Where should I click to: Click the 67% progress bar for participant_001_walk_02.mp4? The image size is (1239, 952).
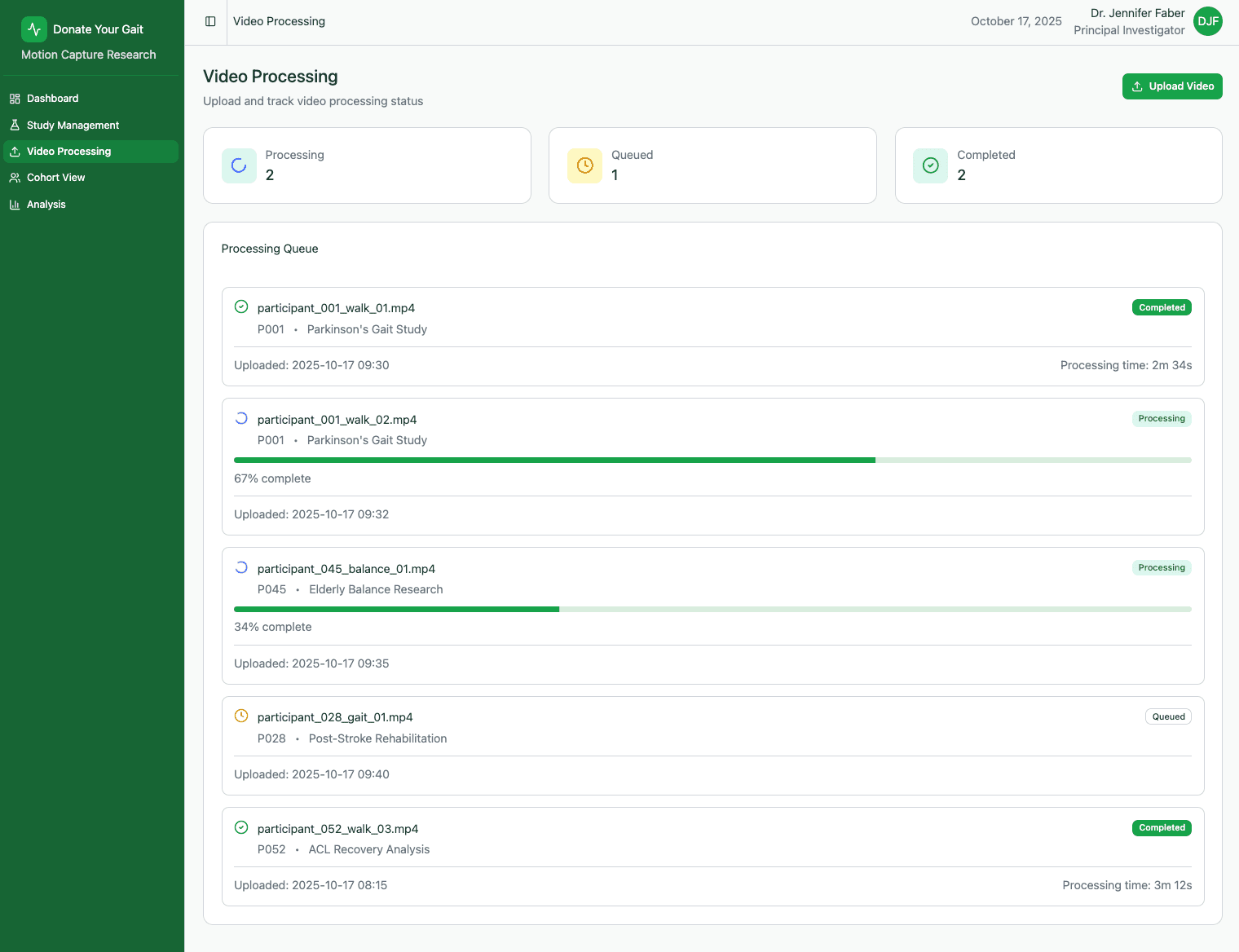712,460
